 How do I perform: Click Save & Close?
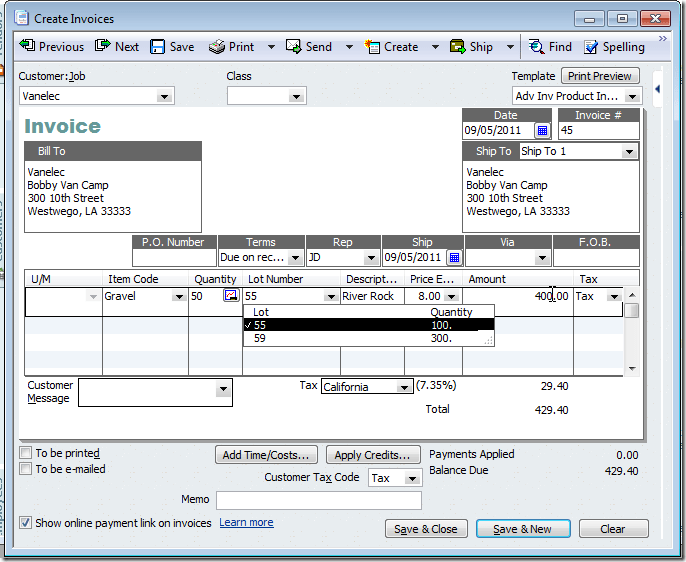426,529
